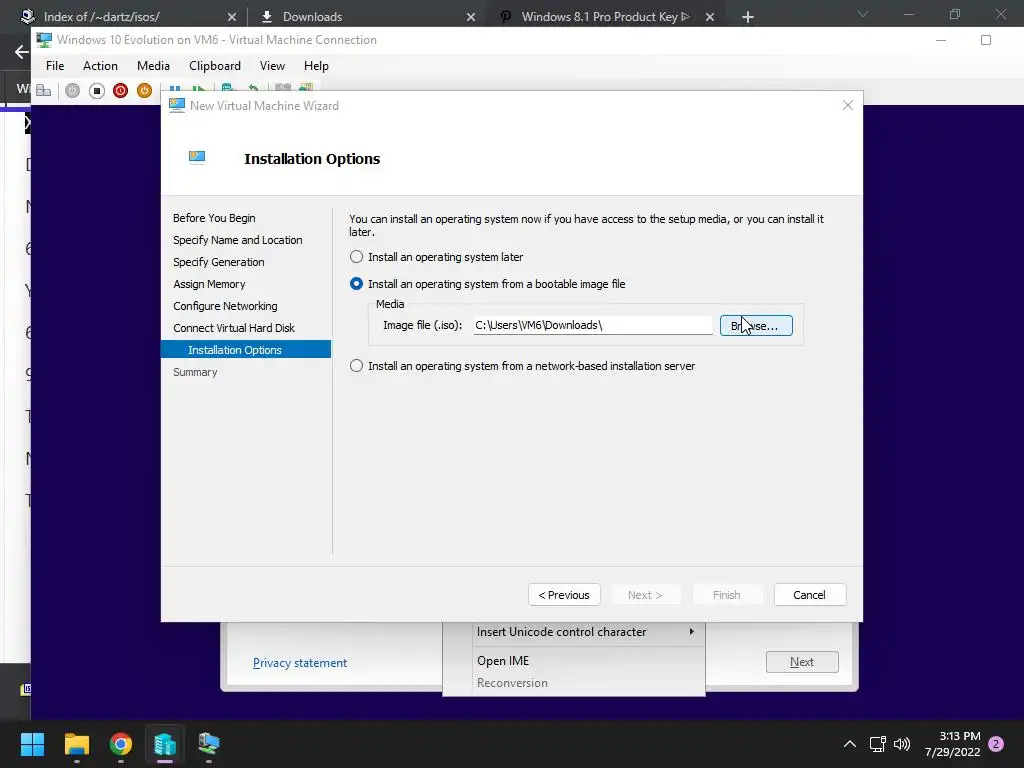Screen dimensions: 1024x768
Task: Click the Finish button
Action: click(x=726, y=595)
